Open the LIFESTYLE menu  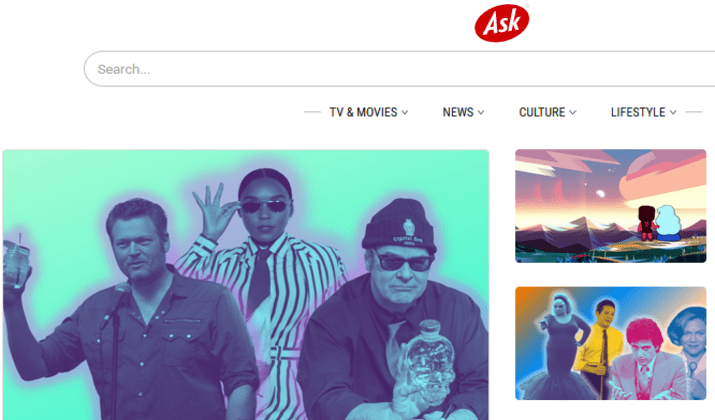[x=638, y=112]
